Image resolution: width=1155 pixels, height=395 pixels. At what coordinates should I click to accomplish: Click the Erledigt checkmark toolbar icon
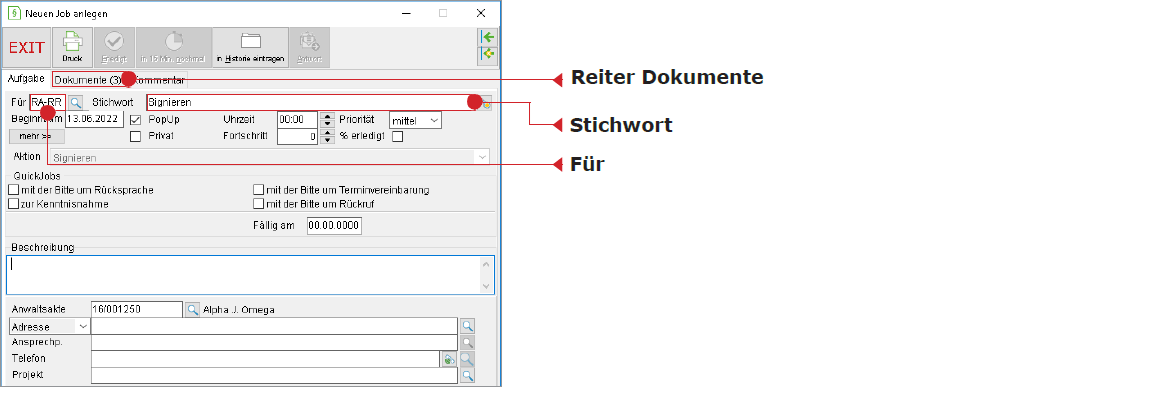[x=114, y=48]
